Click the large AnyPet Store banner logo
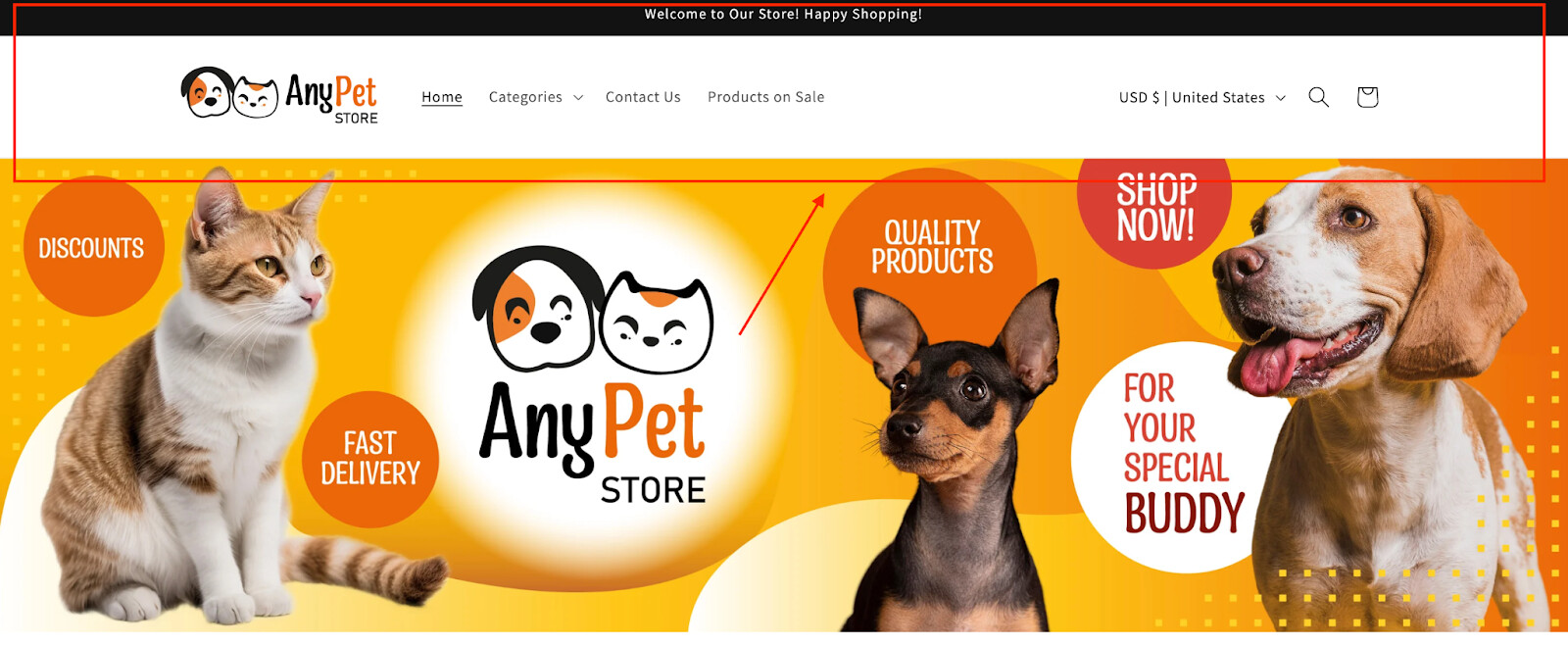 (x=594, y=374)
